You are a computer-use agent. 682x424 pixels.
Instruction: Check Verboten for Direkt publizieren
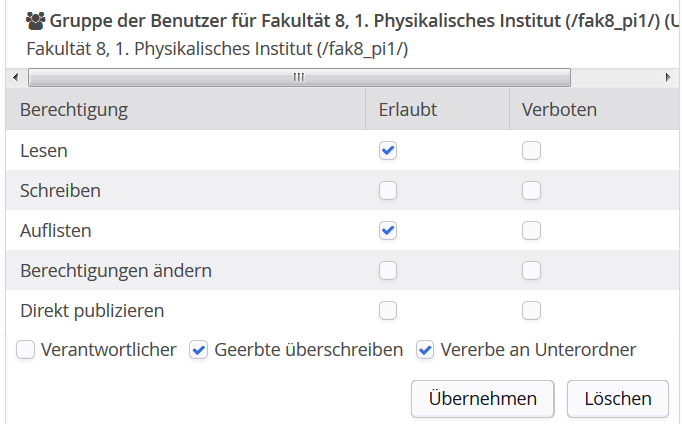pyautogui.click(x=531, y=310)
